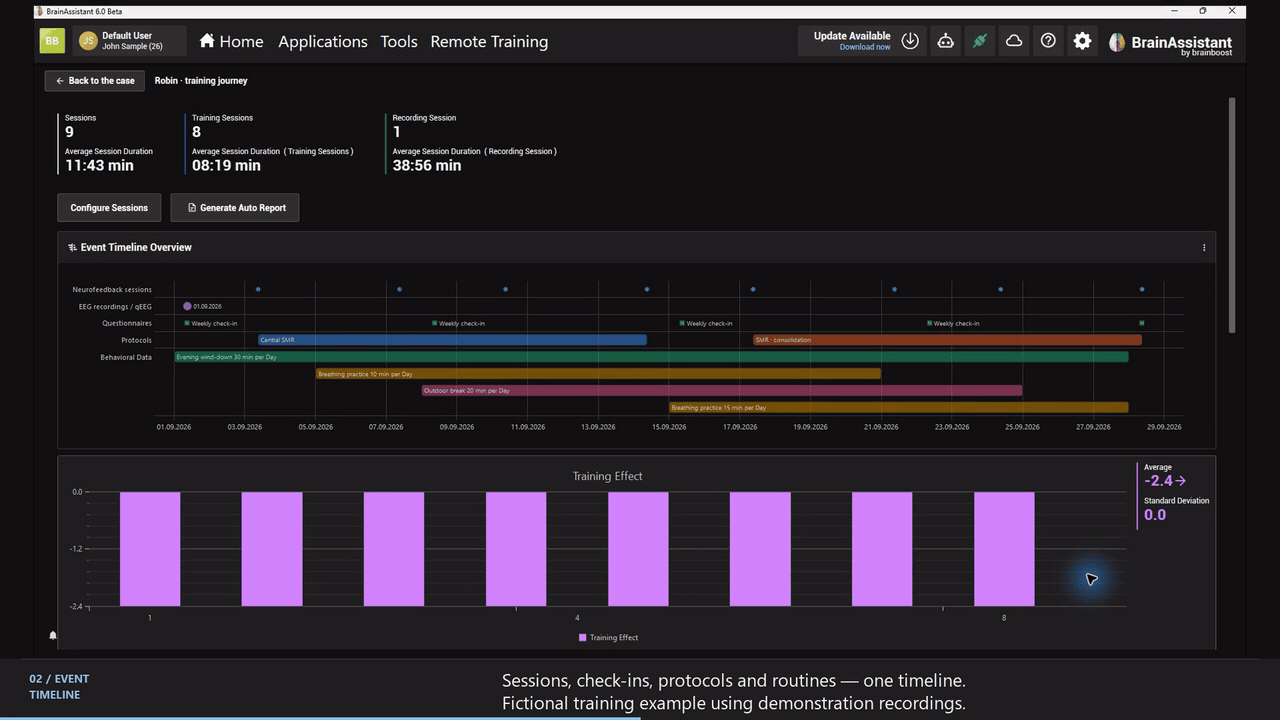This screenshot has height=720, width=1280.
Task: Go to the Home menu
Action: click(231, 41)
